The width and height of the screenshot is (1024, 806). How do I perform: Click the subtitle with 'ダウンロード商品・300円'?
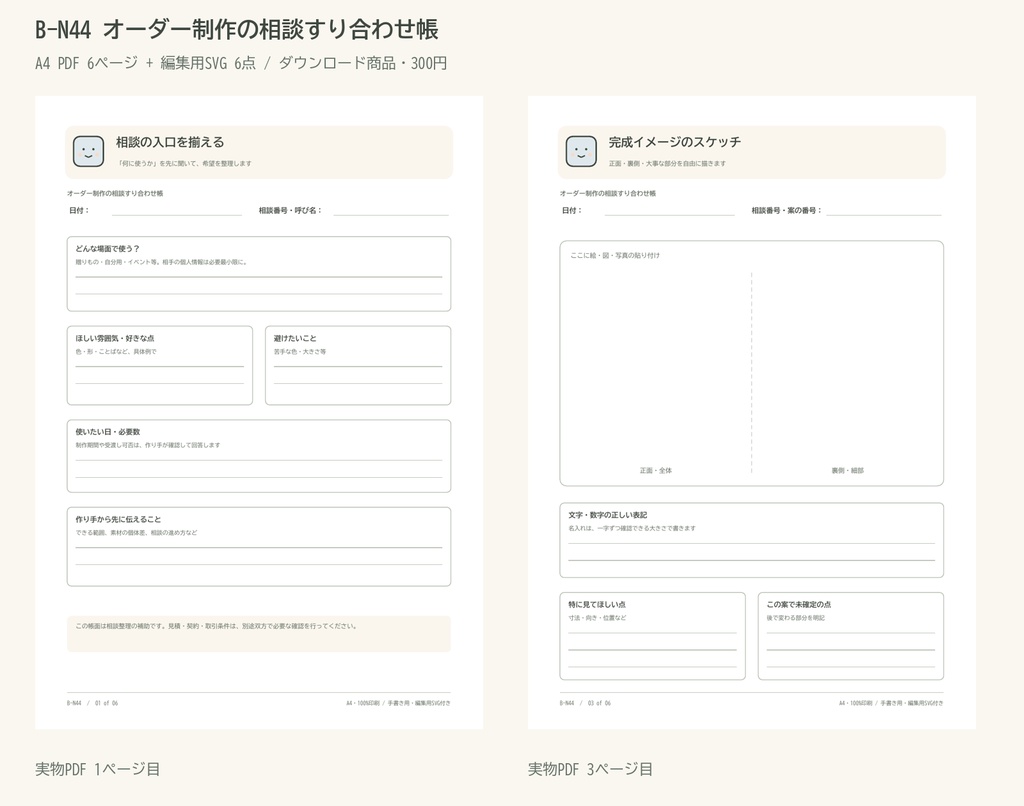[241, 63]
